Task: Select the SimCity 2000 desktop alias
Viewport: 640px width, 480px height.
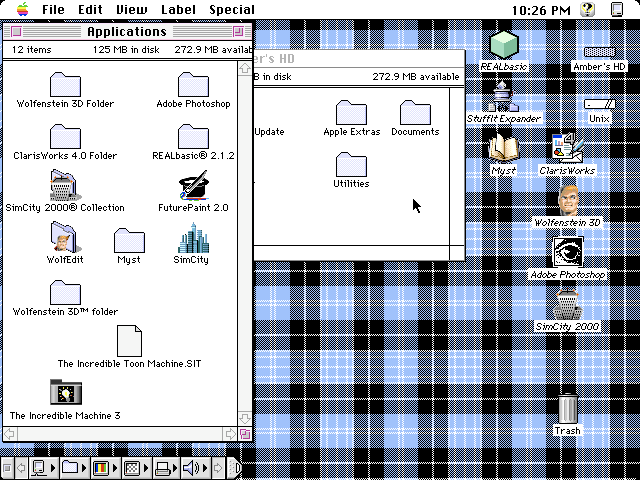Action: (567, 304)
